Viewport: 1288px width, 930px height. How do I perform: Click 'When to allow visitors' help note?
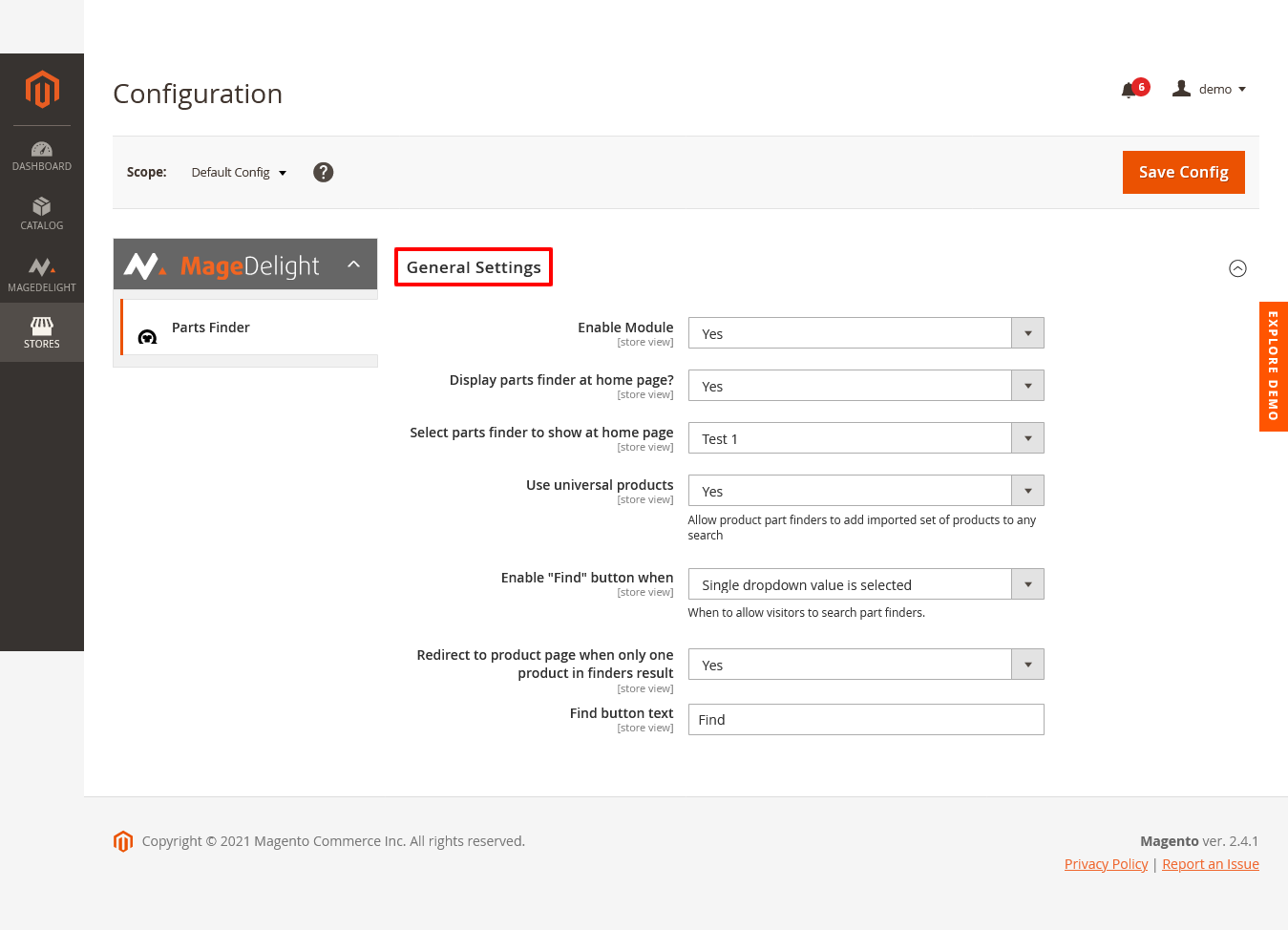click(x=807, y=613)
